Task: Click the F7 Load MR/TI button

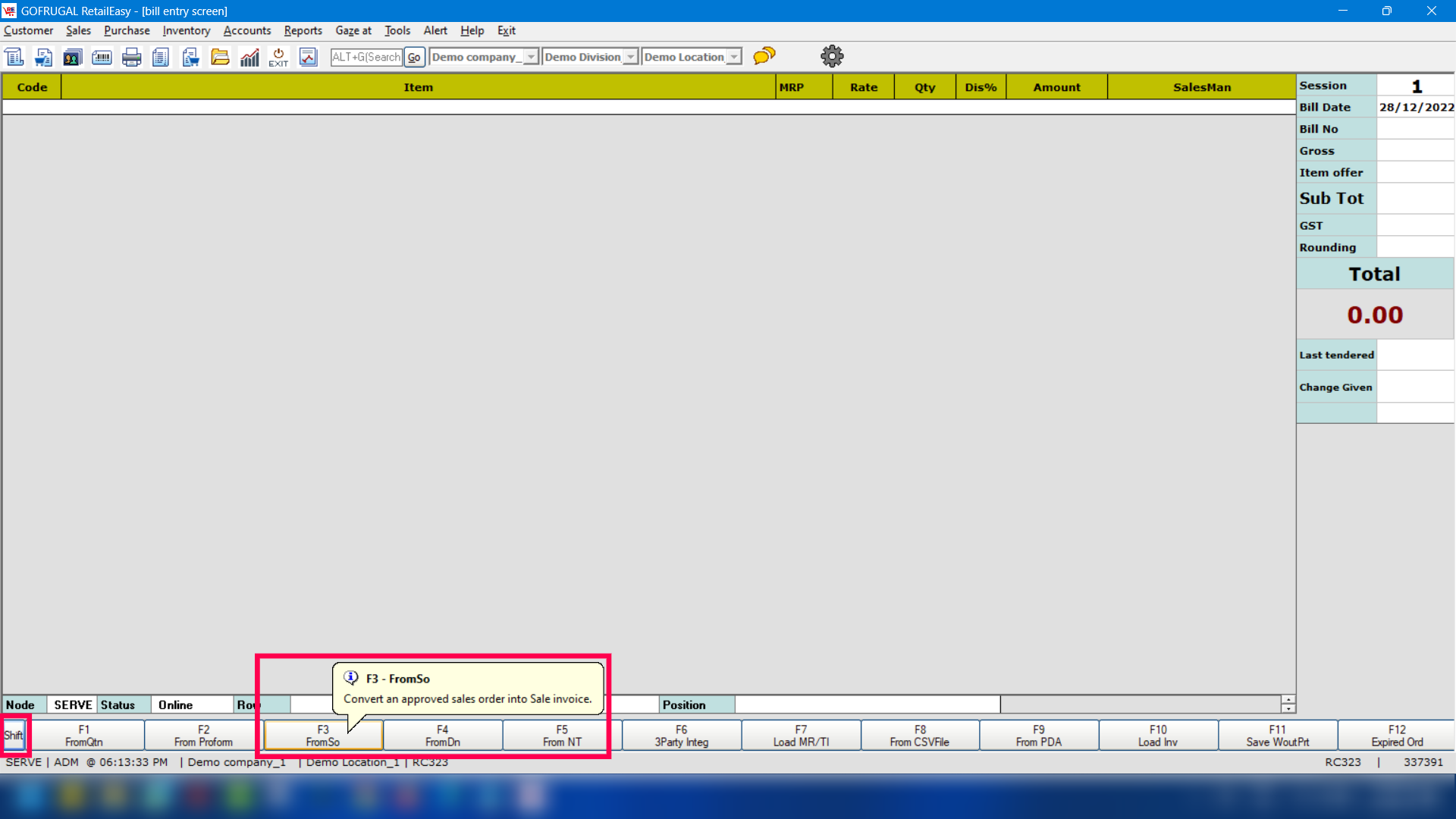Action: tap(801, 736)
